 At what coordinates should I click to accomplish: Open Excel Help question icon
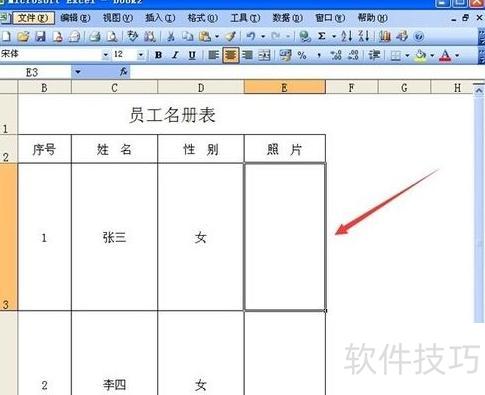(419, 36)
